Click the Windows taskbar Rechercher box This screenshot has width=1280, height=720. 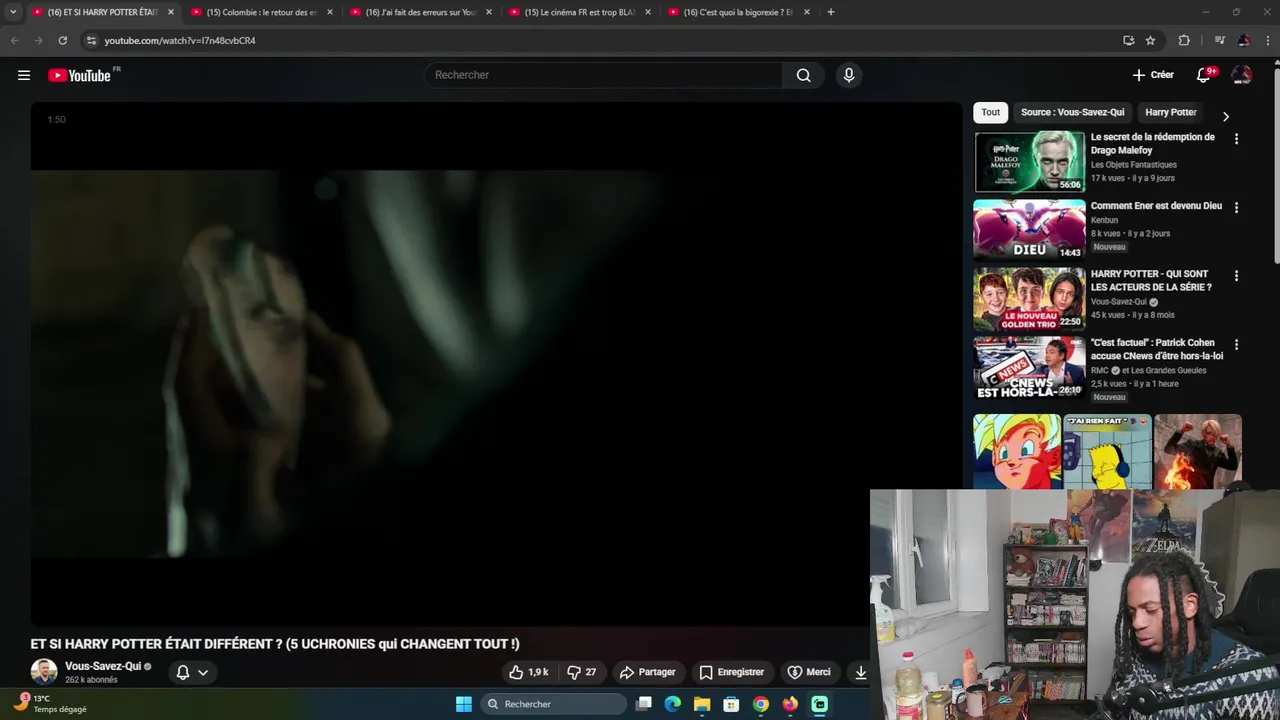click(555, 704)
